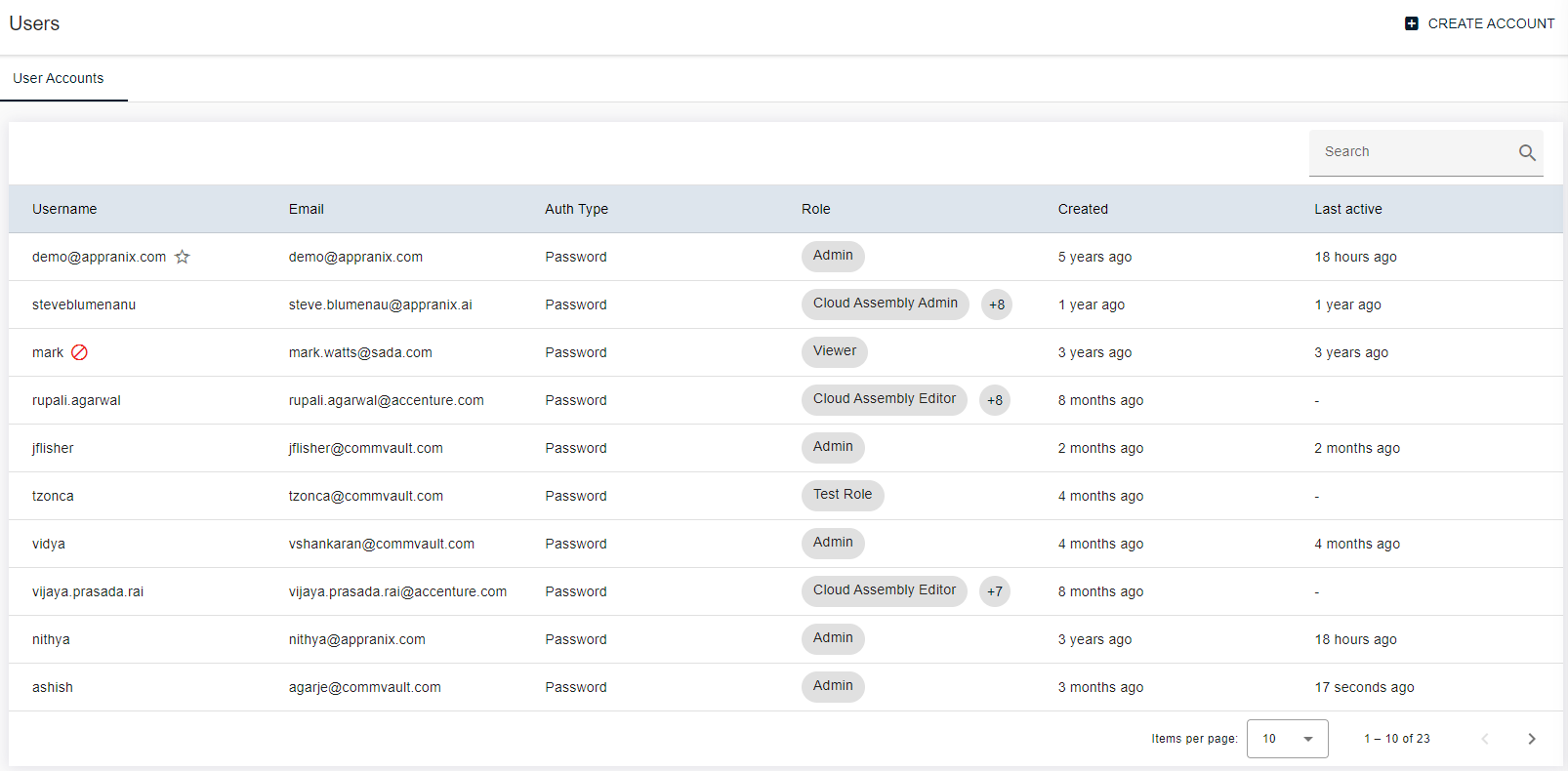Screen dimensions: 1568x771
Task: Select username ashish
Action: [x=53, y=687]
